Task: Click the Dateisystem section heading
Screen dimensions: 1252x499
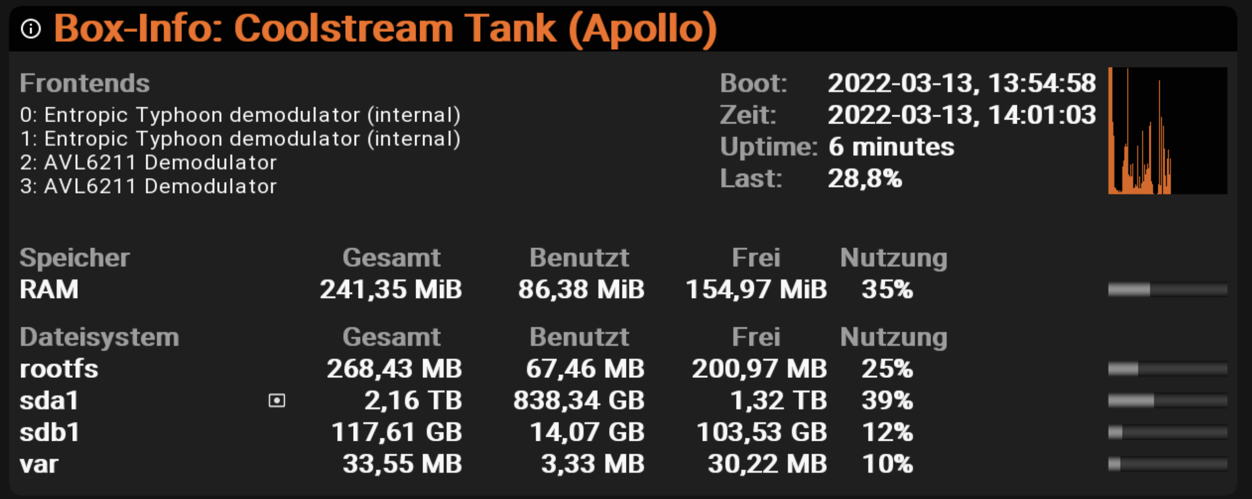Action: click(99, 337)
